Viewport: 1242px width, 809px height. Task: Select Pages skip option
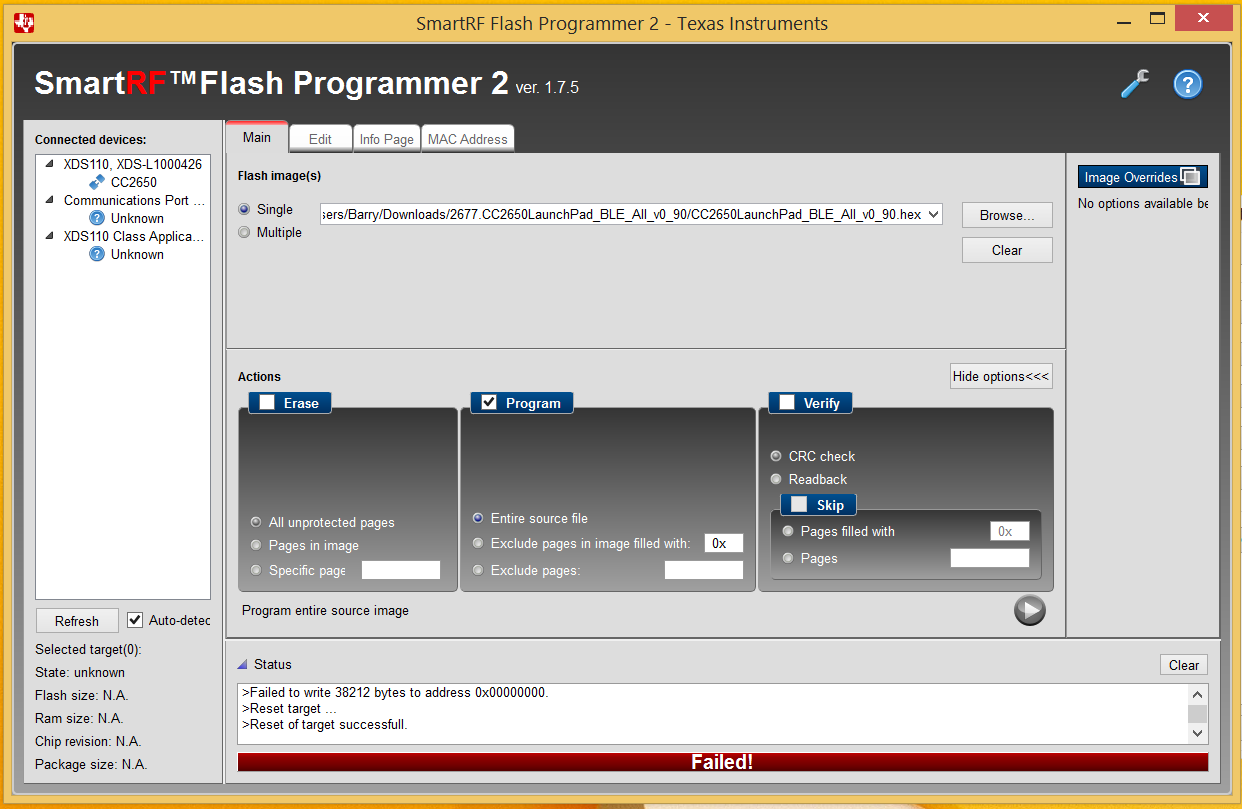click(788, 558)
